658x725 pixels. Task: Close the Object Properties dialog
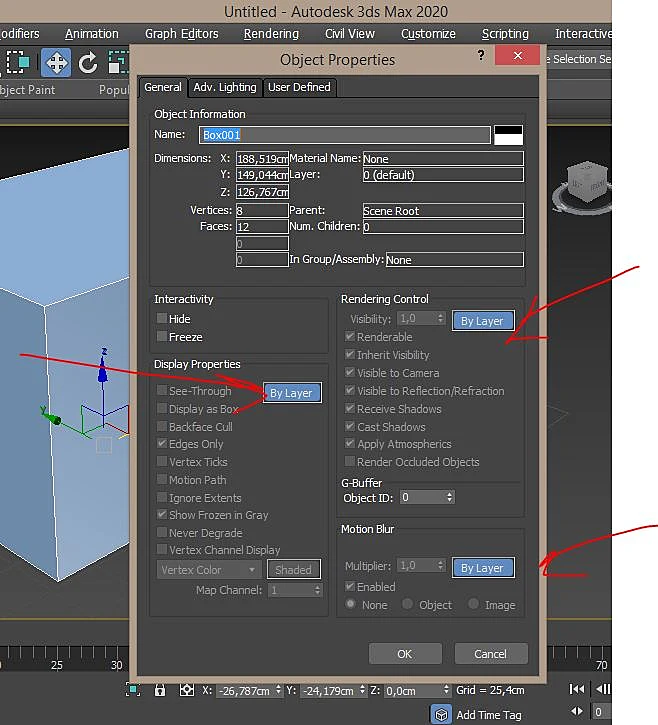pyautogui.click(x=517, y=55)
